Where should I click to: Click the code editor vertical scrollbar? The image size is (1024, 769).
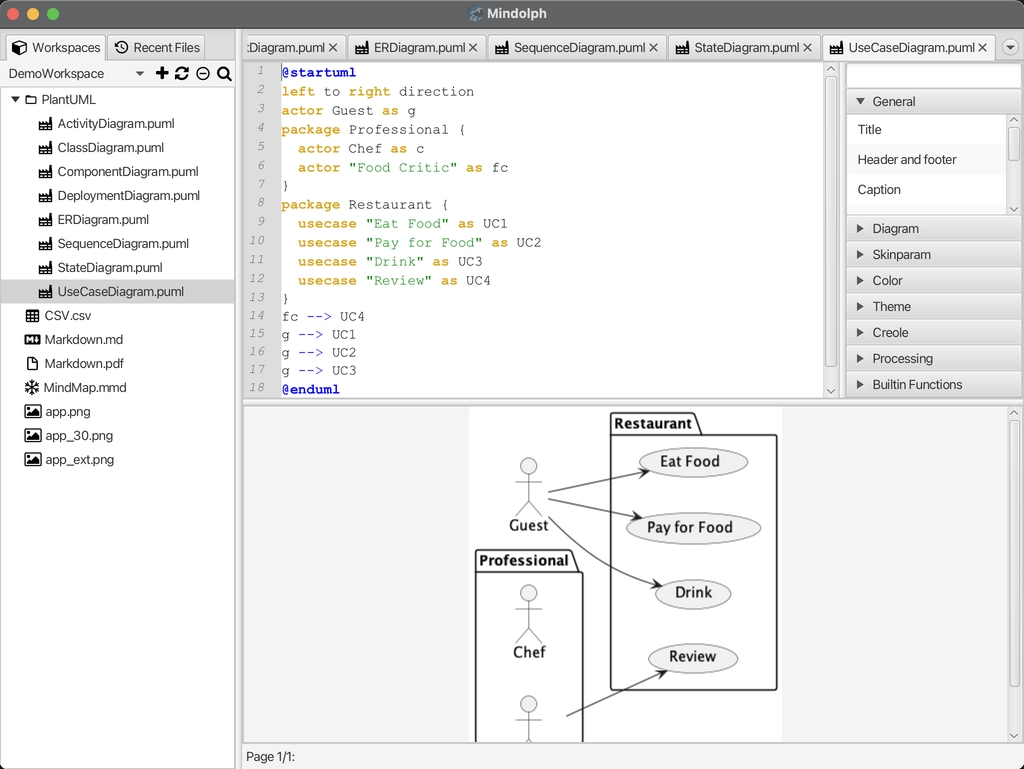click(831, 222)
